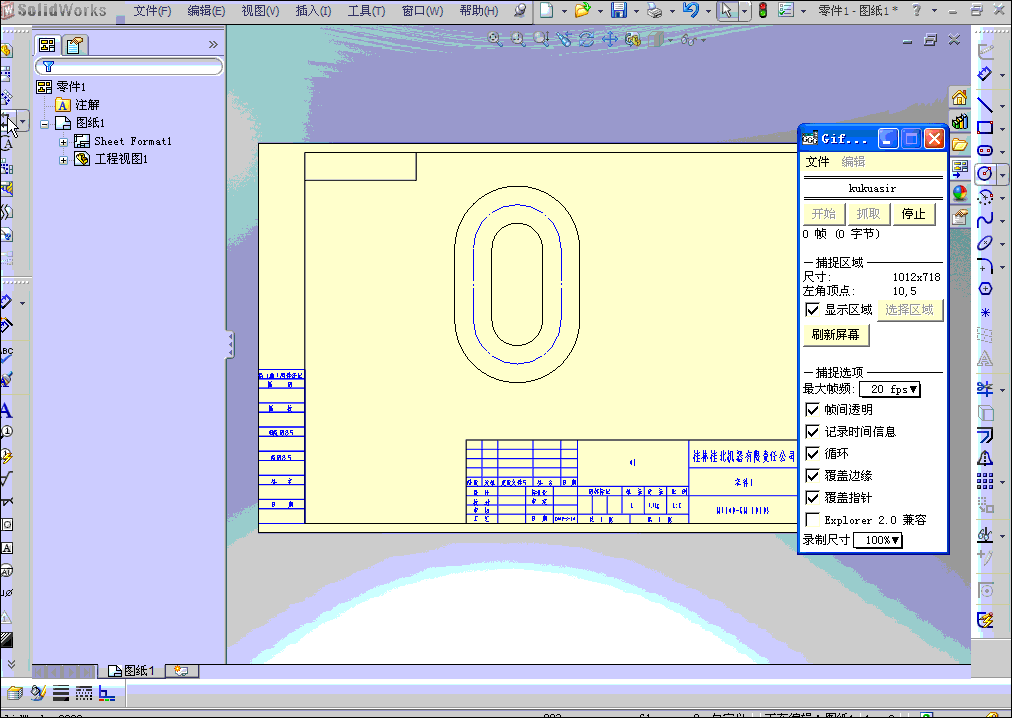The image size is (1012, 718).
Task: Click the Rebuild traffic light icon
Action: point(763,10)
